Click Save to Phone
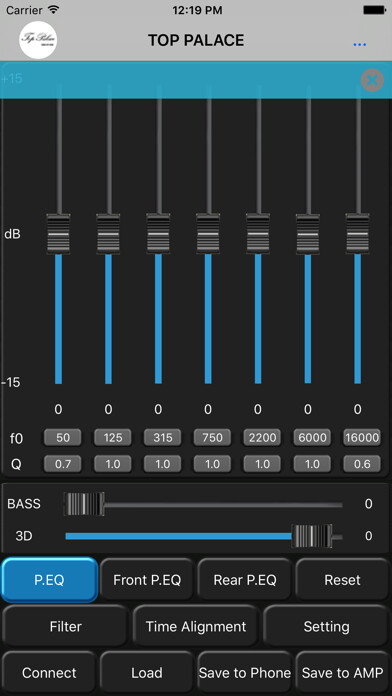Screen dimensions: 392x696 pyautogui.click(x=245, y=673)
